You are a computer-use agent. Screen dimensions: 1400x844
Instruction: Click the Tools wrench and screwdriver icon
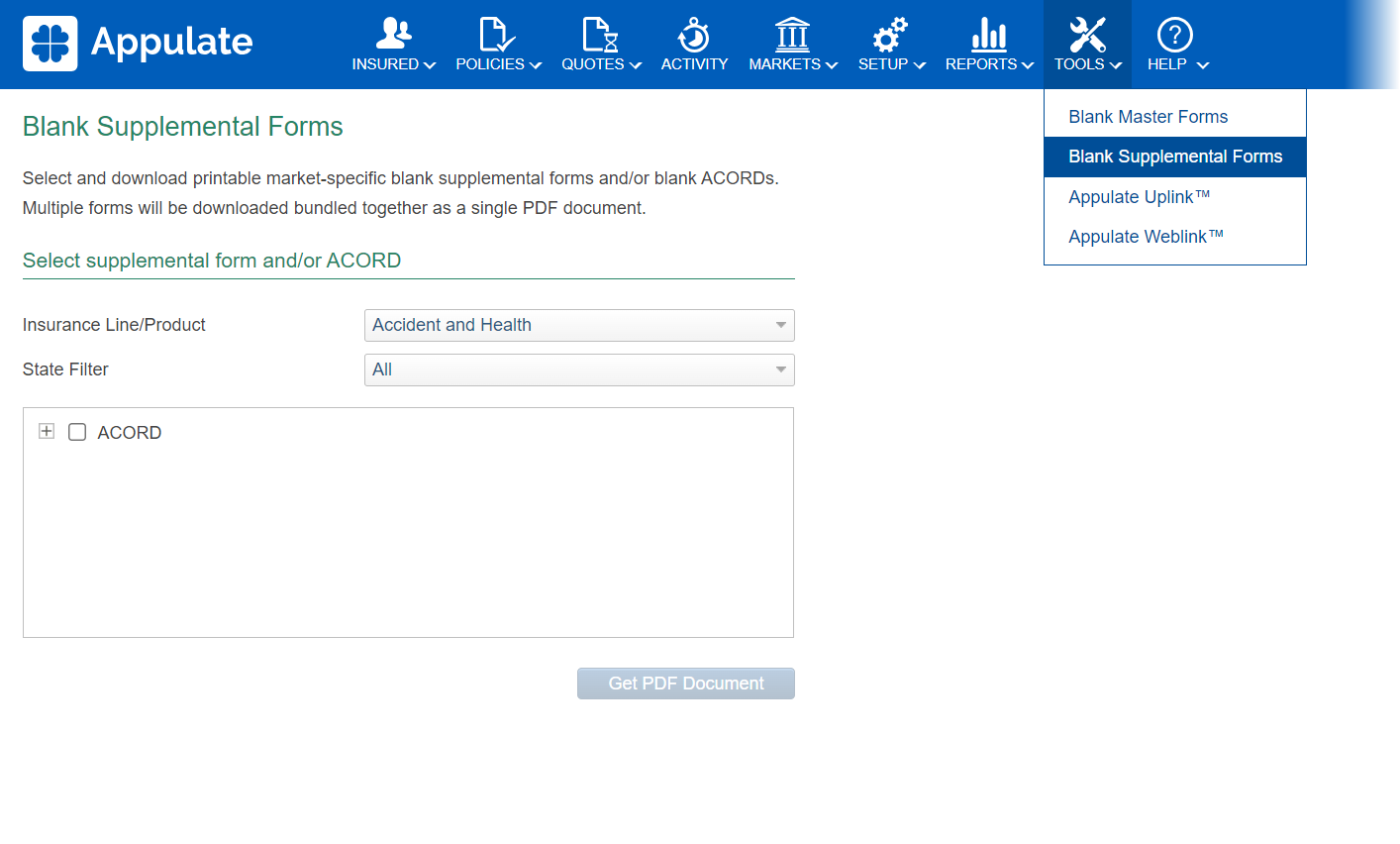click(1086, 34)
